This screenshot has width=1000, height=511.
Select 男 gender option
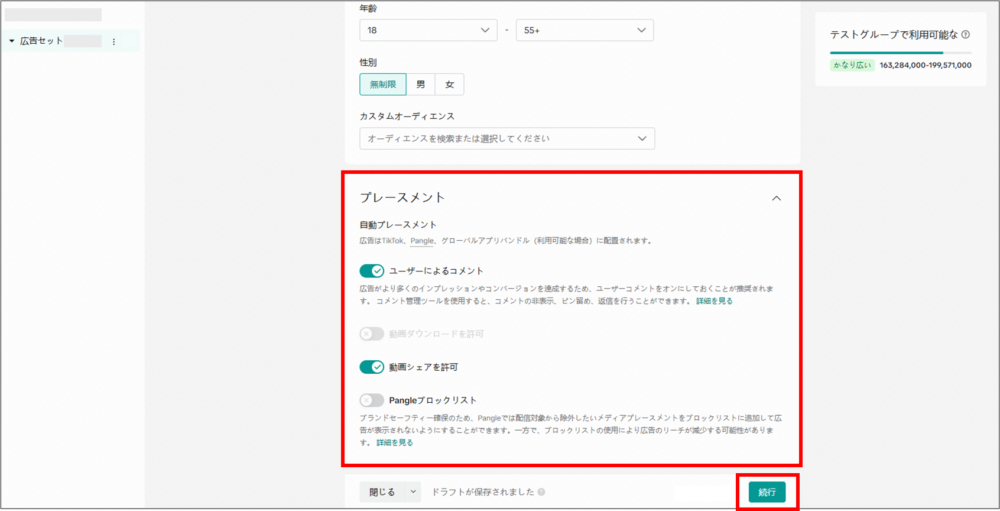coord(421,84)
